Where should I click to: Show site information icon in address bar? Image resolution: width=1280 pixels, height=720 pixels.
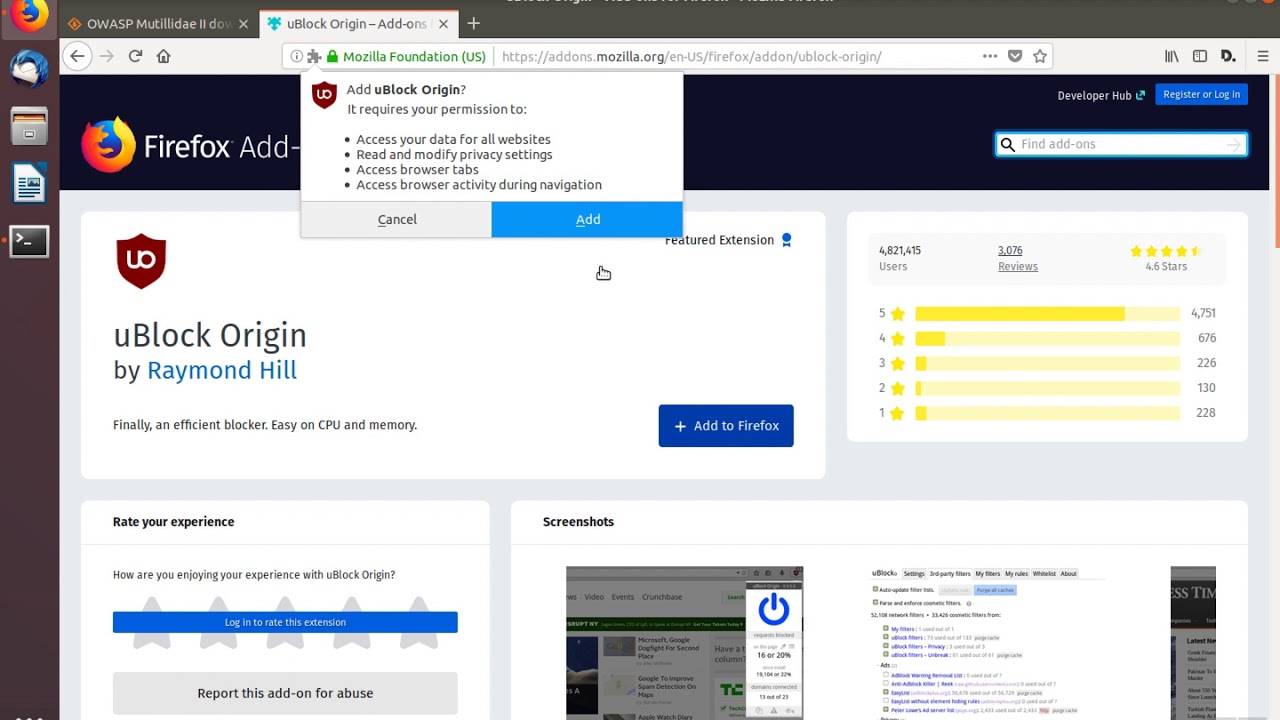point(296,57)
